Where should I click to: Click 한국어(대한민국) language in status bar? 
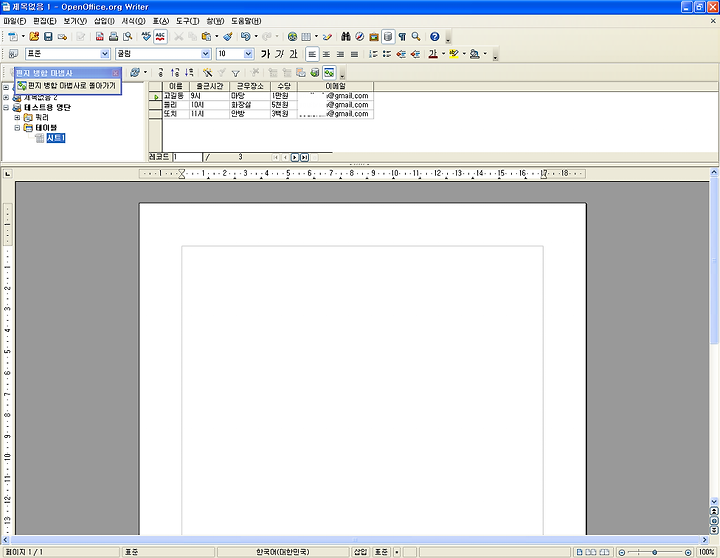click(x=283, y=552)
